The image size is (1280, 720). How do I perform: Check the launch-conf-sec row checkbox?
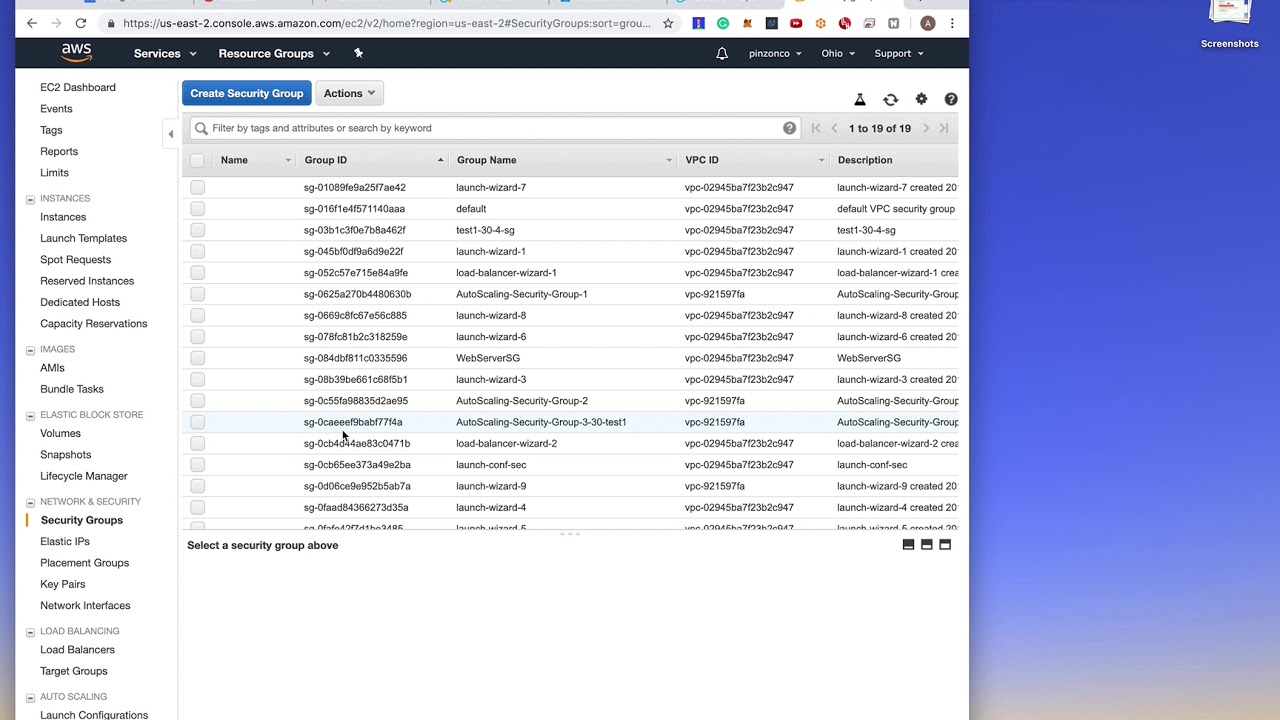coord(197,465)
